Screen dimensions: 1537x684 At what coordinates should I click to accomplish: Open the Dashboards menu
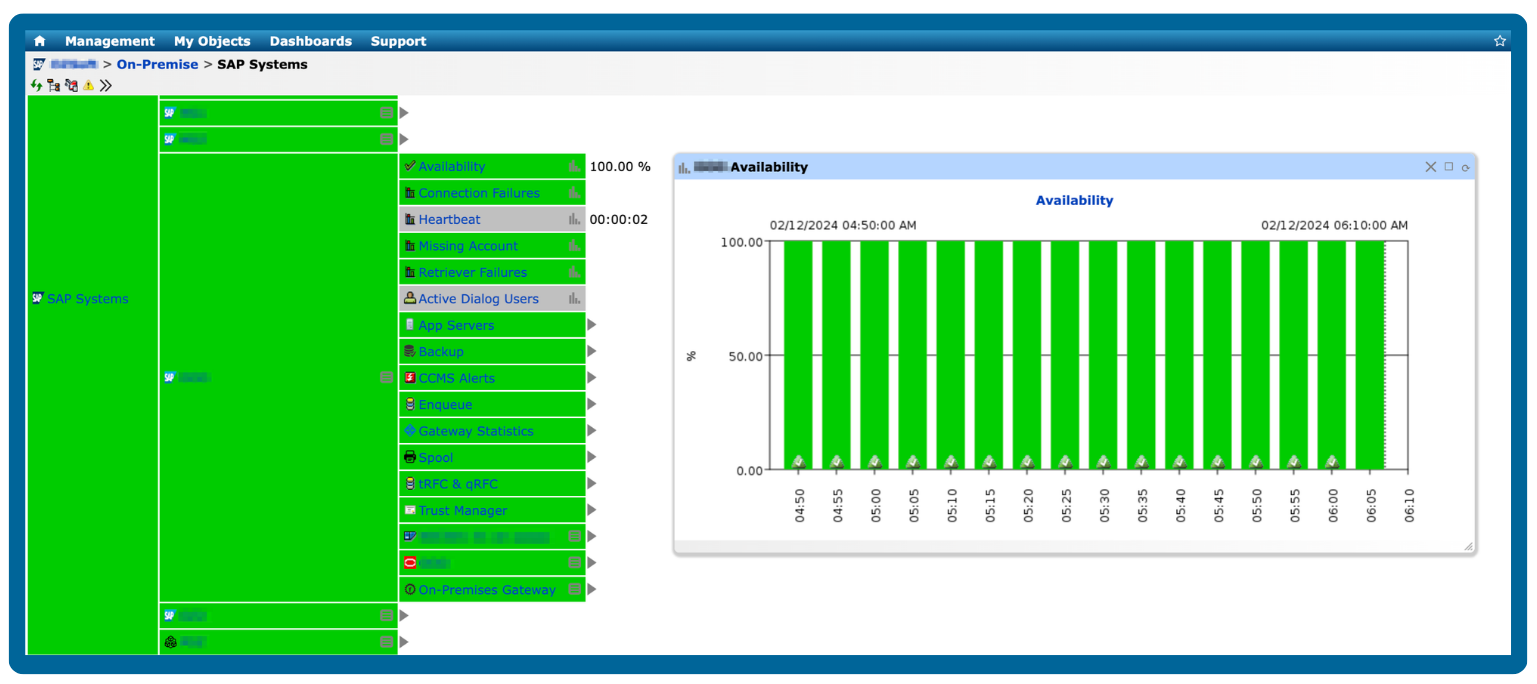311,41
